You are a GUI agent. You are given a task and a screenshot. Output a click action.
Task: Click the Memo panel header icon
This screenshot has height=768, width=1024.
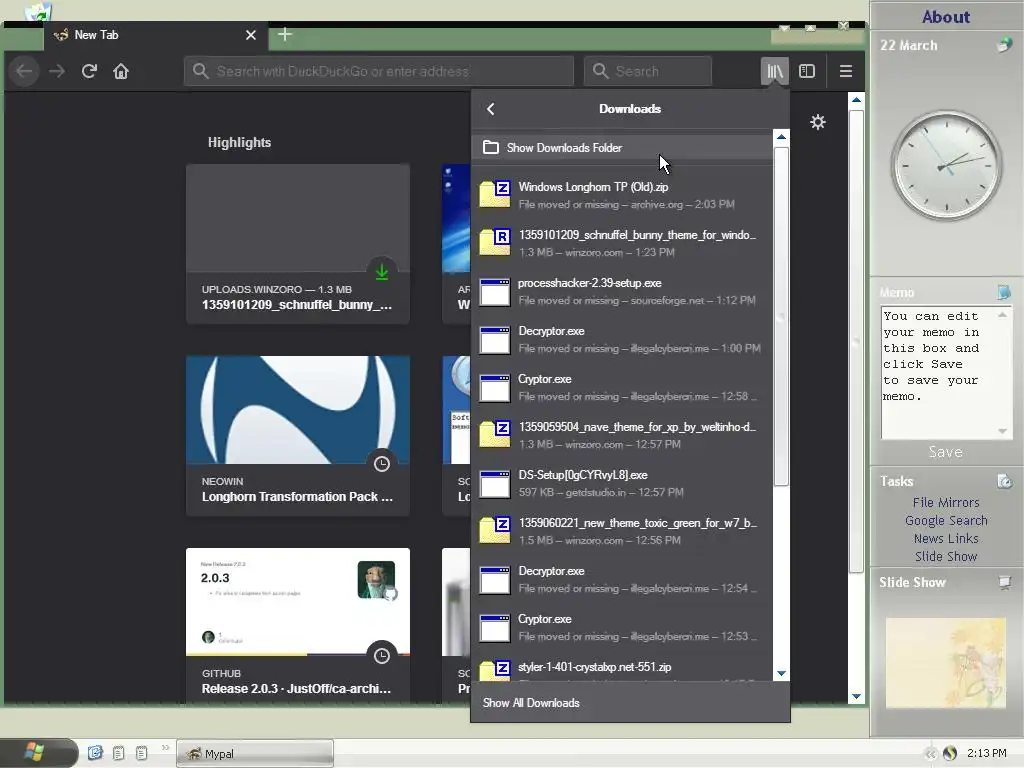pyautogui.click(x=1004, y=292)
